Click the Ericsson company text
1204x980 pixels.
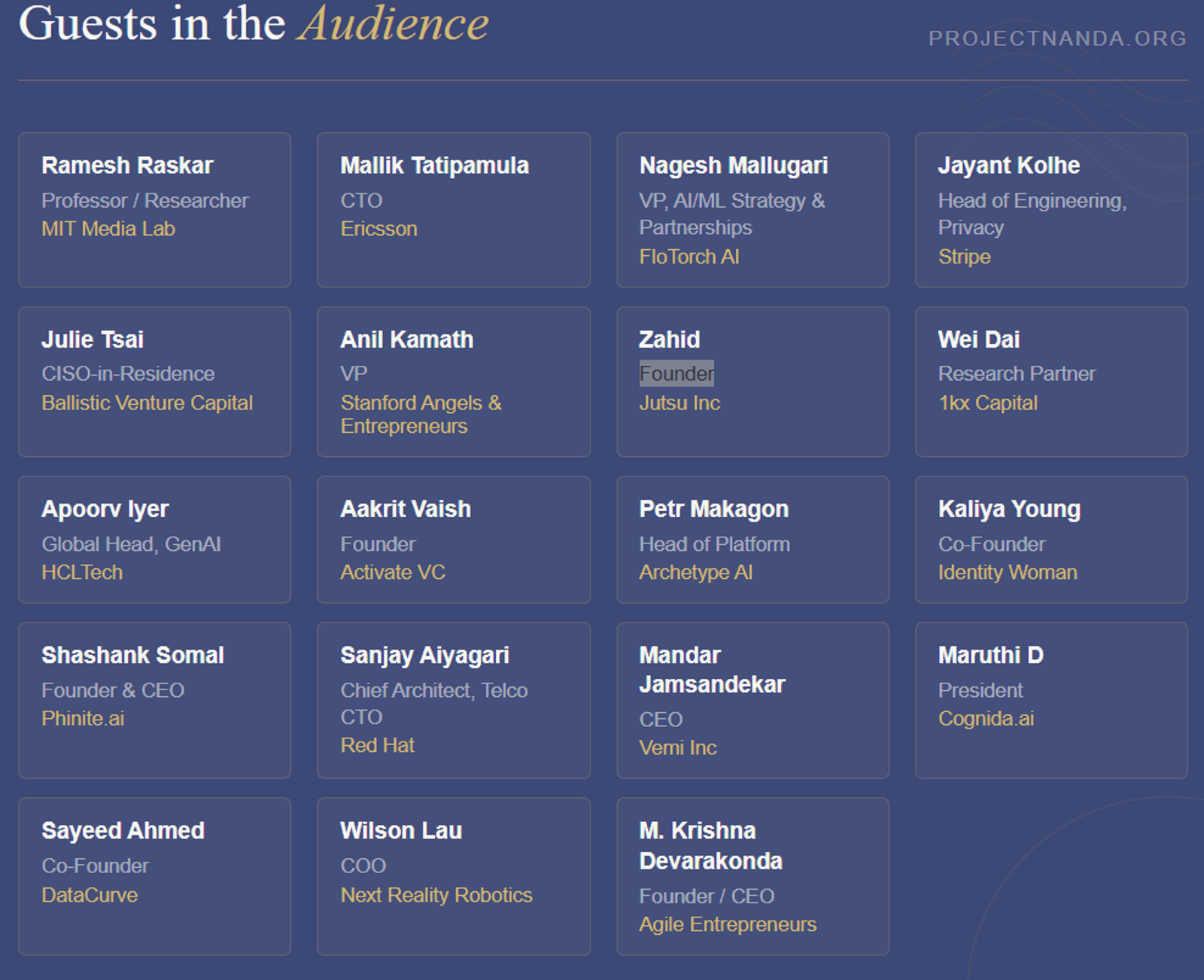(379, 229)
